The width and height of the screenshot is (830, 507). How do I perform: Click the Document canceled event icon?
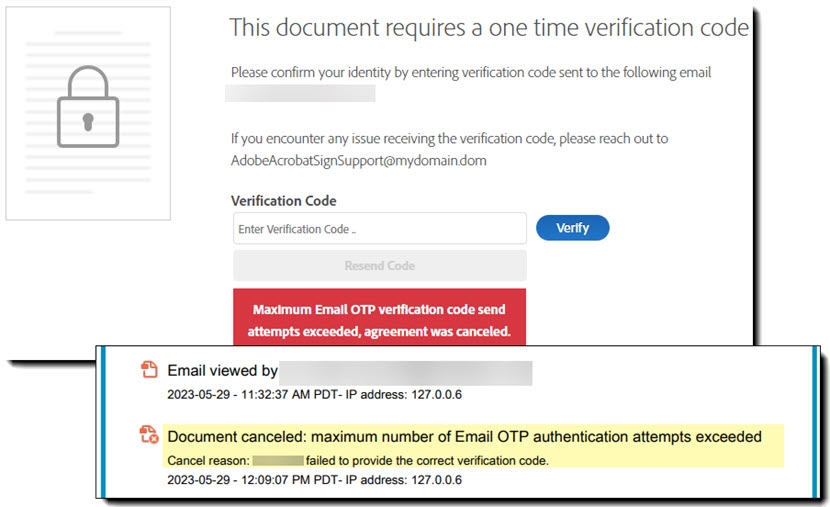click(149, 434)
